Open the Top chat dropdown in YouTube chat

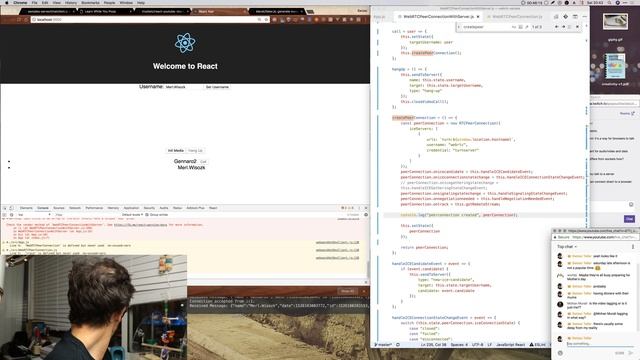pyautogui.click(x=567, y=247)
